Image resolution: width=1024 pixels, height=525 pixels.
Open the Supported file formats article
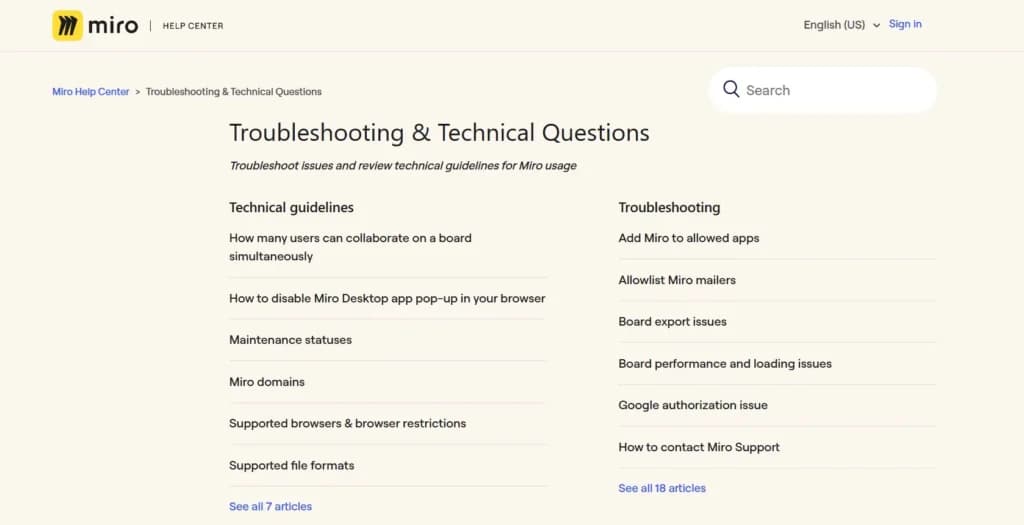tap(291, 466)
